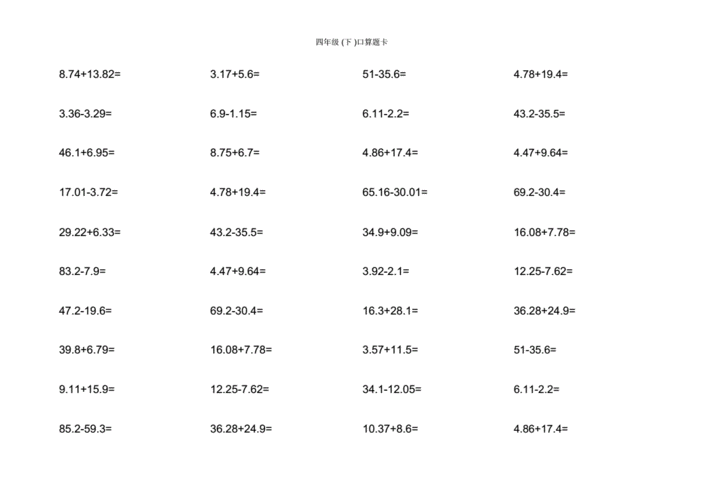Click the equation 3.17+5.6=
Screen dimensions: 708x500
tap(235, 74)
